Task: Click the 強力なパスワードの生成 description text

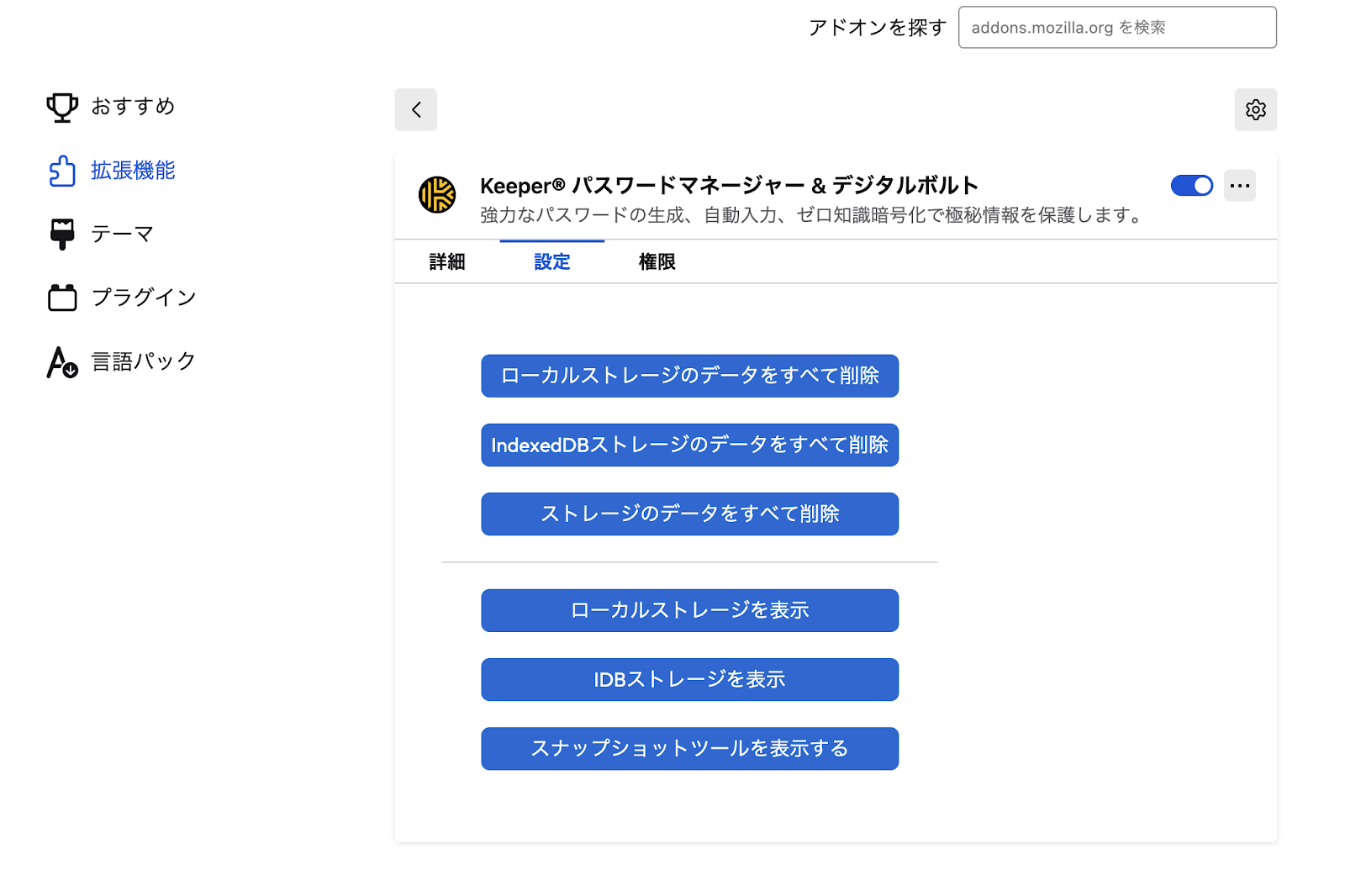Action: pyautogui.click(x=812, y=215)
